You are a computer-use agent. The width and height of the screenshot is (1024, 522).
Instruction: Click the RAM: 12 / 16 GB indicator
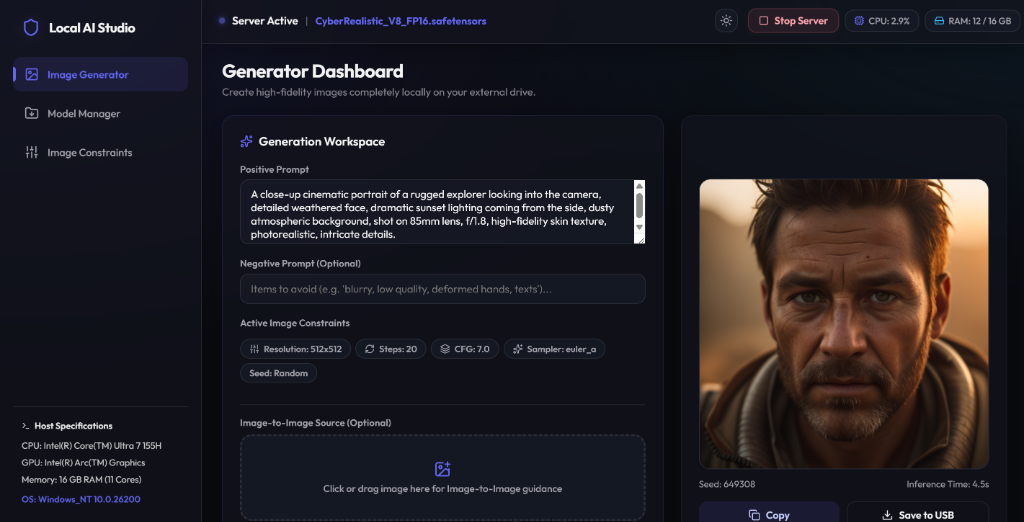972,21
